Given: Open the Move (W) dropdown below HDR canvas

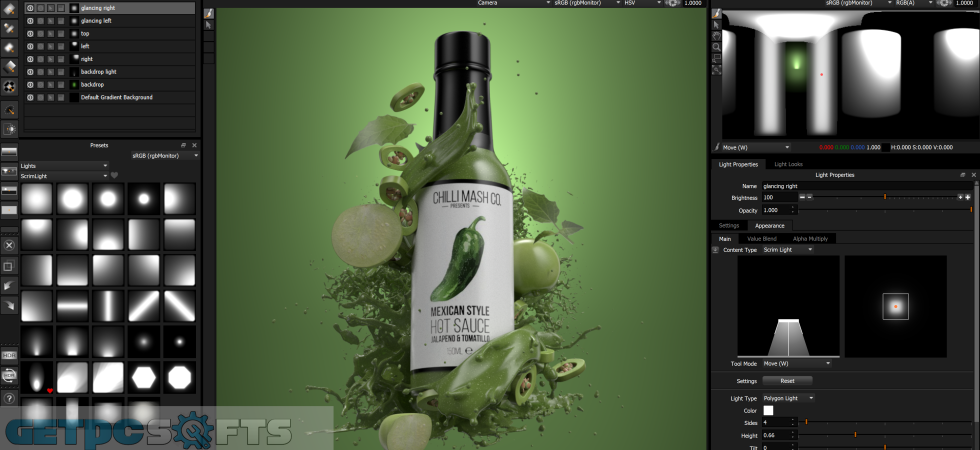Looking at the screenshot, I should [756, 148].
